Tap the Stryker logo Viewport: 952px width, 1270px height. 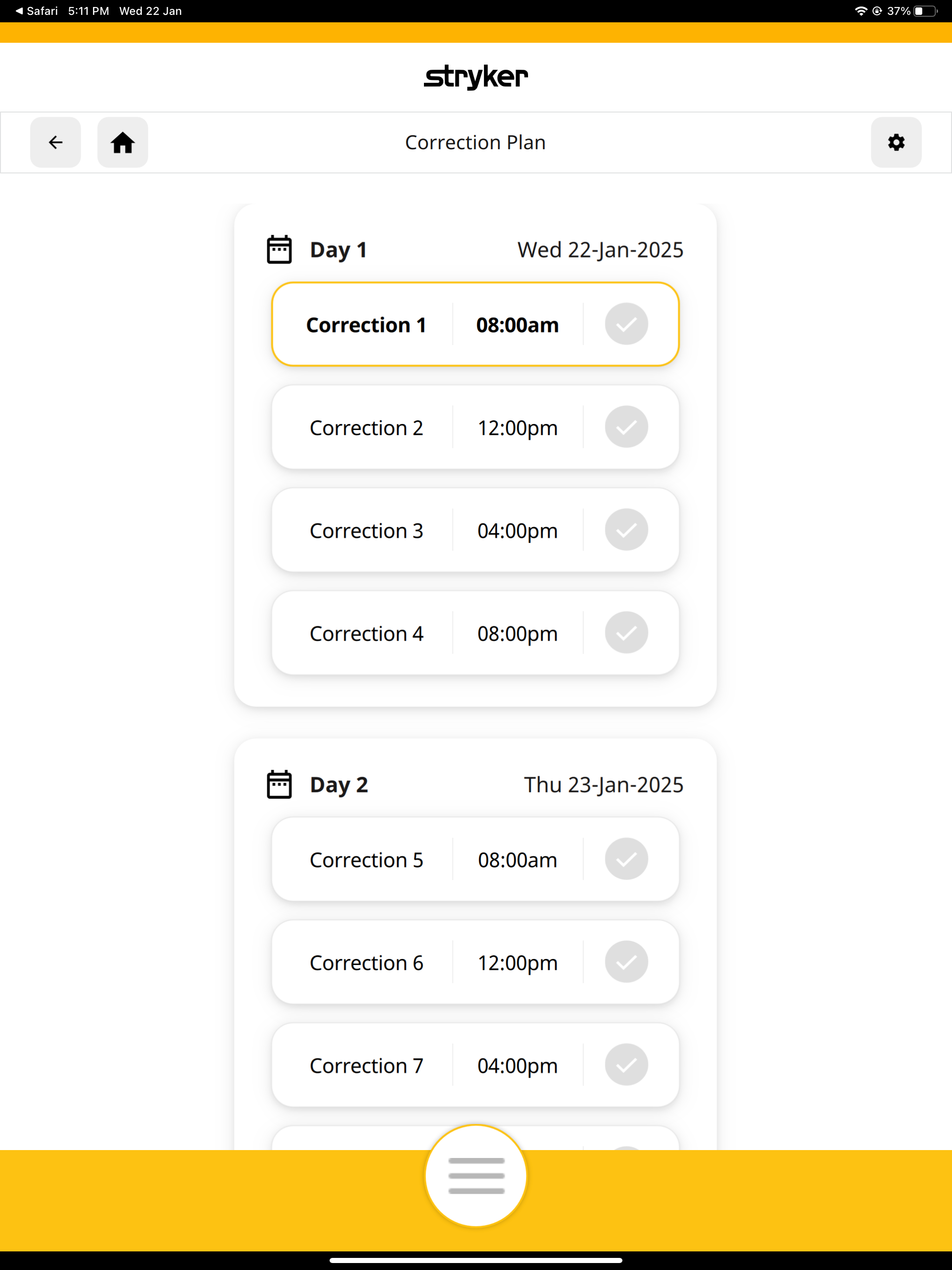476,77
